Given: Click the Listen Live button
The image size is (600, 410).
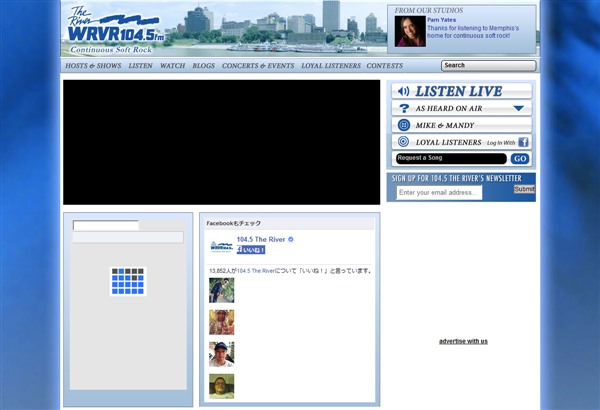Looking at the screenshot, I should (461, 91).
